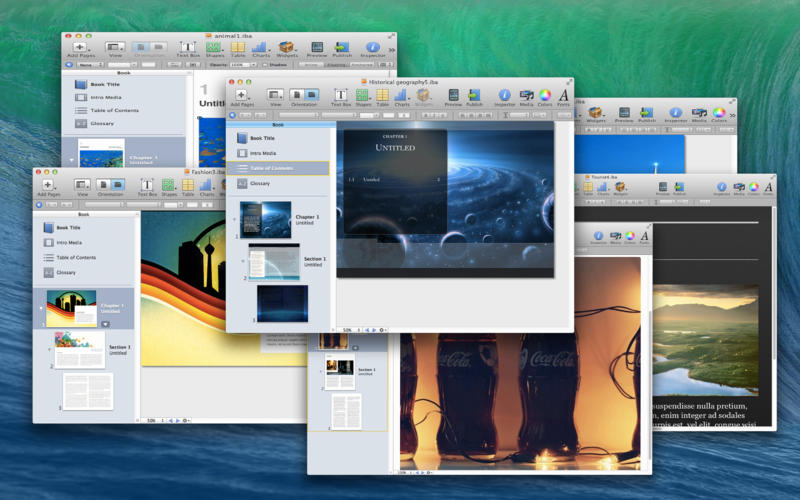Select Table of Contents in Historical geography5 sidebar
This screenshot has width=800, height=500.
(x=271, y=168)
